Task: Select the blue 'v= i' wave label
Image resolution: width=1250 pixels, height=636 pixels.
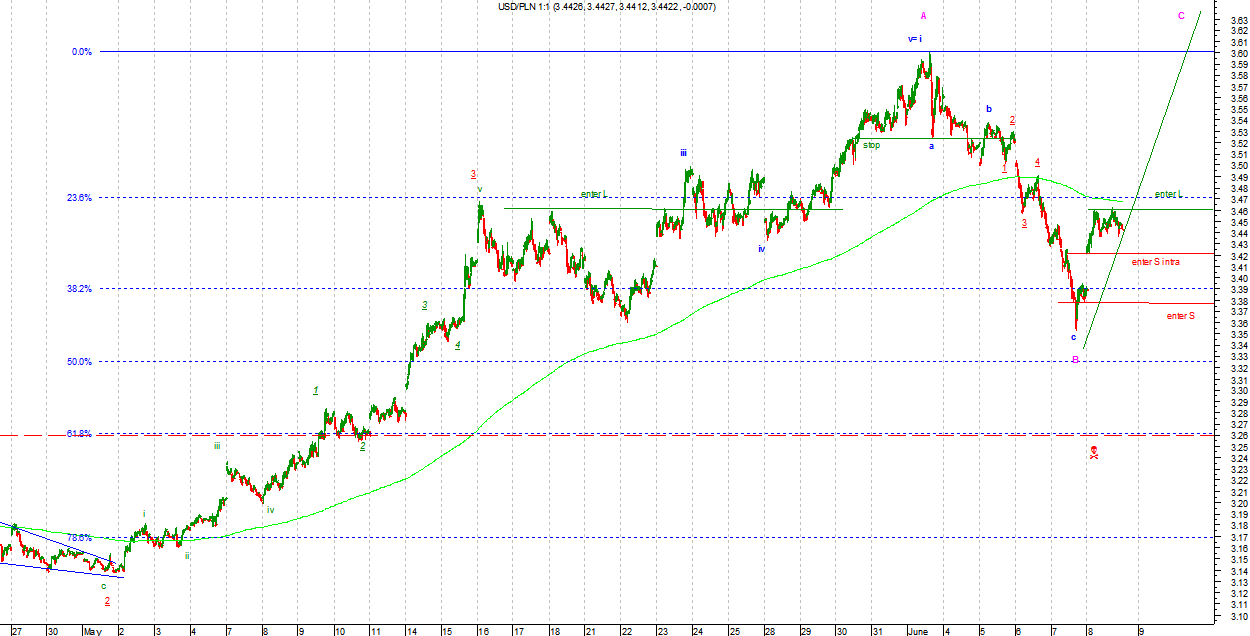Action: tap(914, 39)
